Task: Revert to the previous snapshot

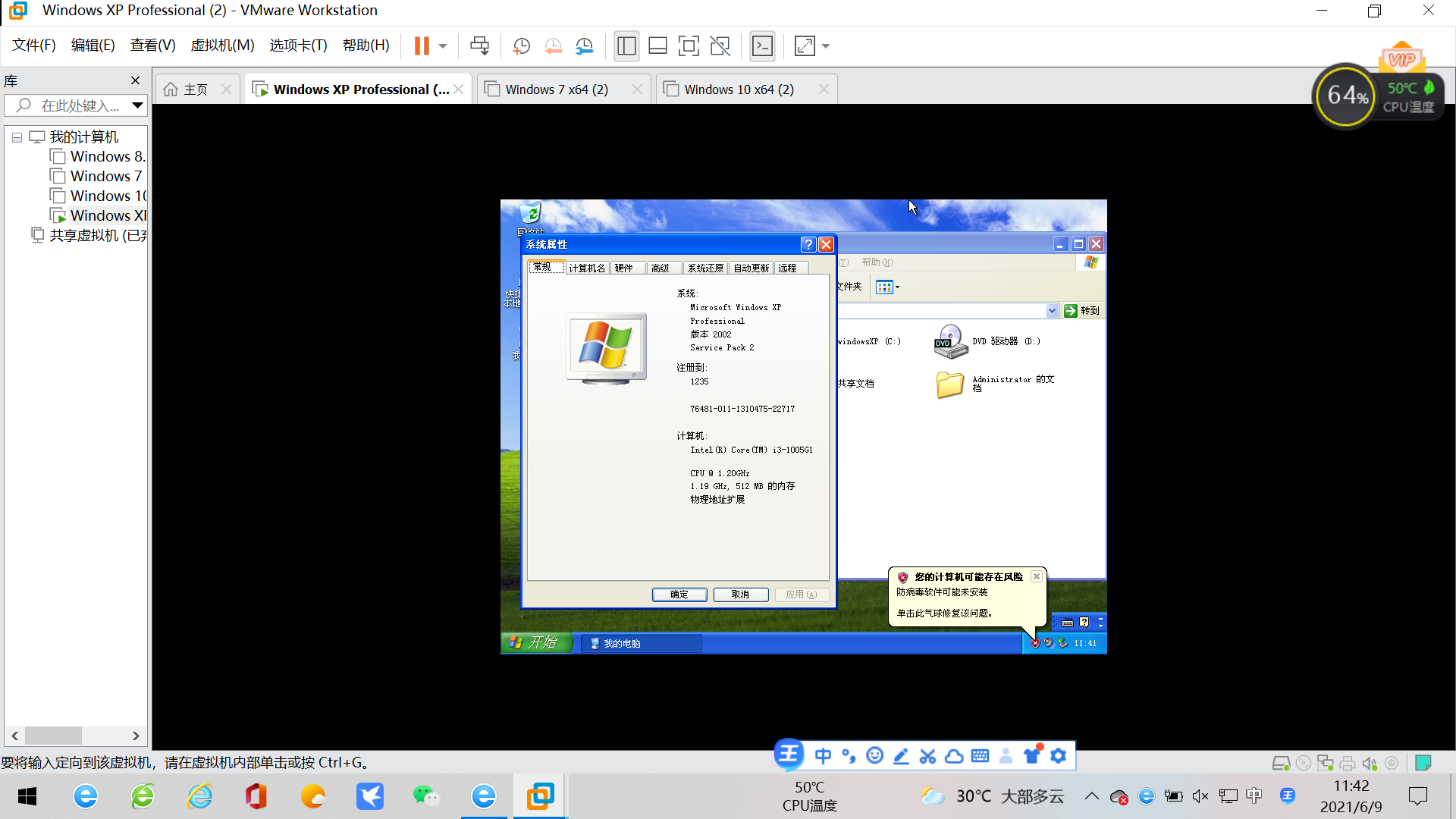Action: tap(553, 46)
